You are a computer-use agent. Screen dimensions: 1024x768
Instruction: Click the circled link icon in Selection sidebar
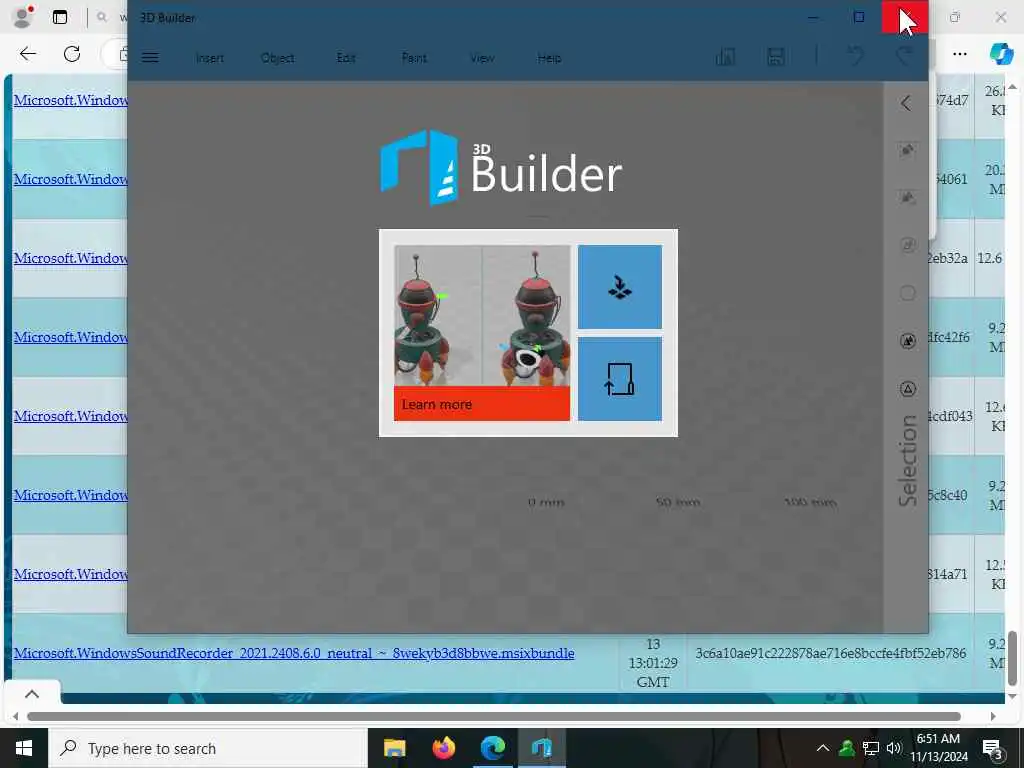[x=908, y=245]
